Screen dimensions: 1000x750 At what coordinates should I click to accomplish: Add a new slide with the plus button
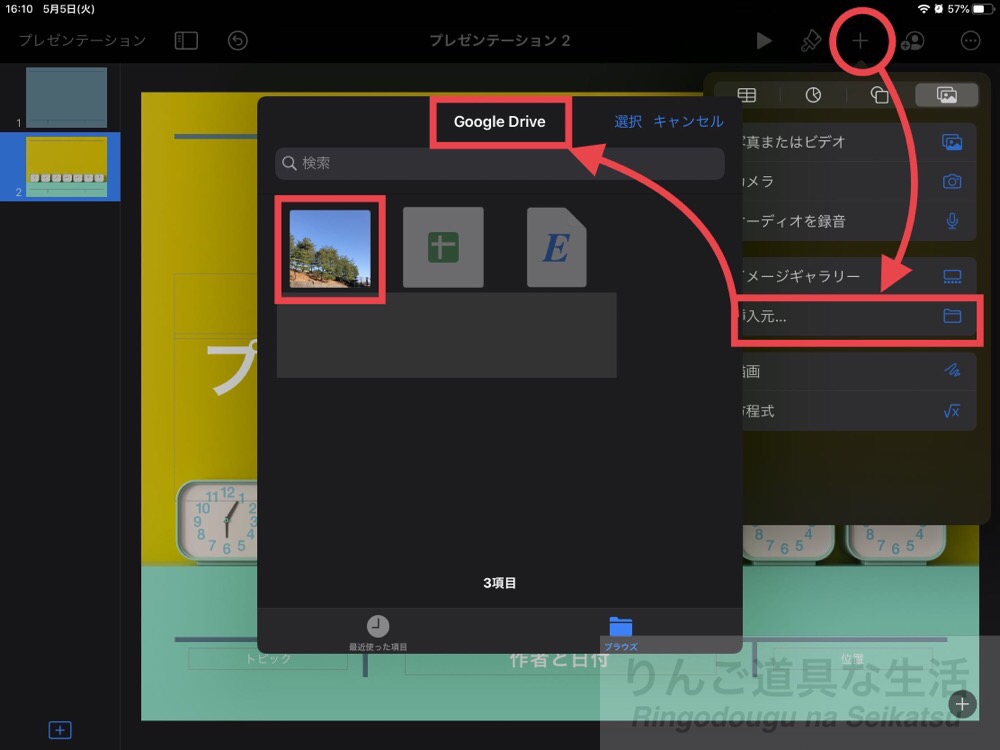[59, 729]
